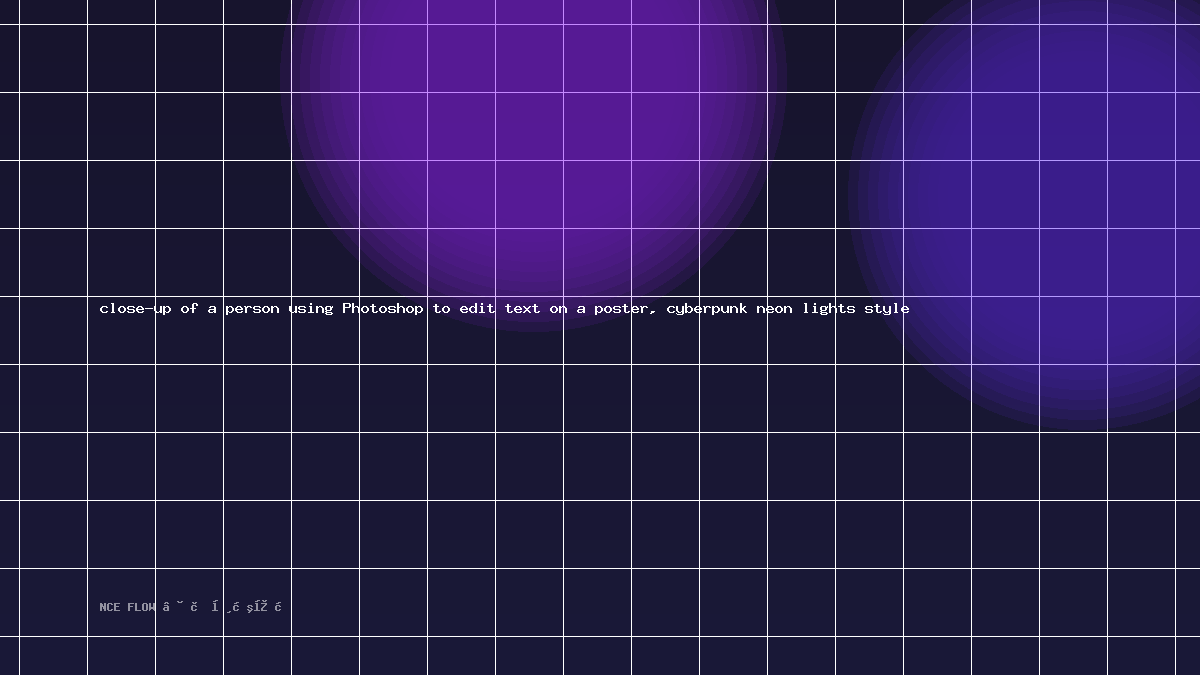Image resolution: width=1200 pixels, height=675 pixels.
Task: Click the word "neon" in the caption
Action: [774, 308]
